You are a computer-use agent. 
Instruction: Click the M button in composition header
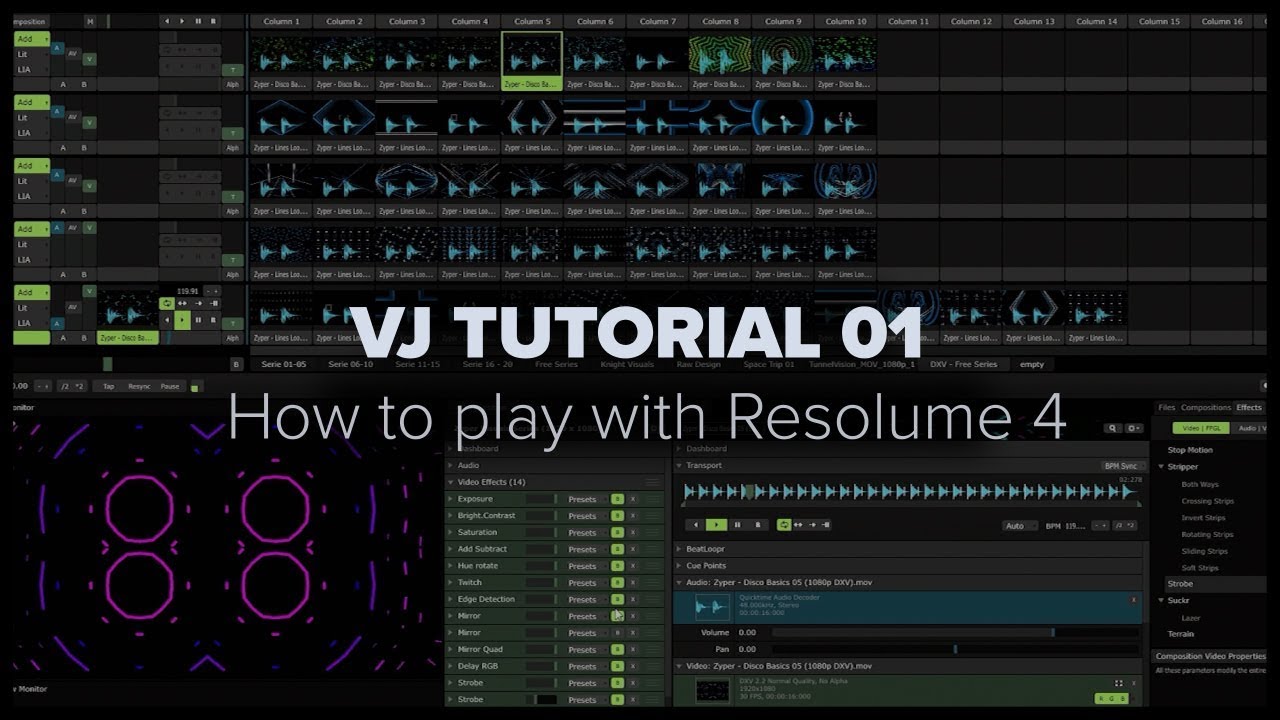point(90,21)
